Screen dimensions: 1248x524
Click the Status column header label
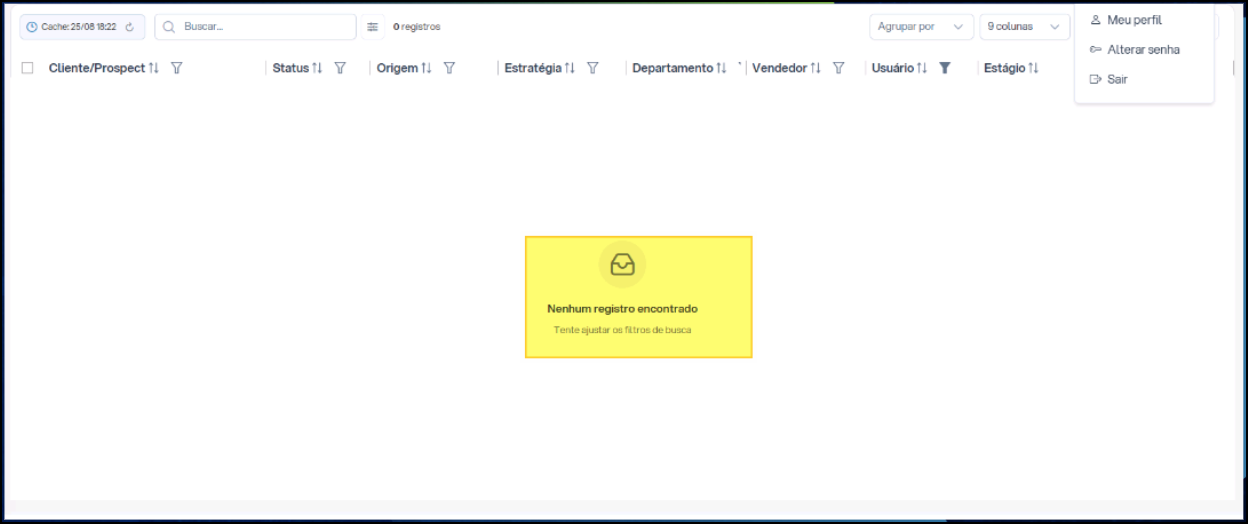[291, 68]
